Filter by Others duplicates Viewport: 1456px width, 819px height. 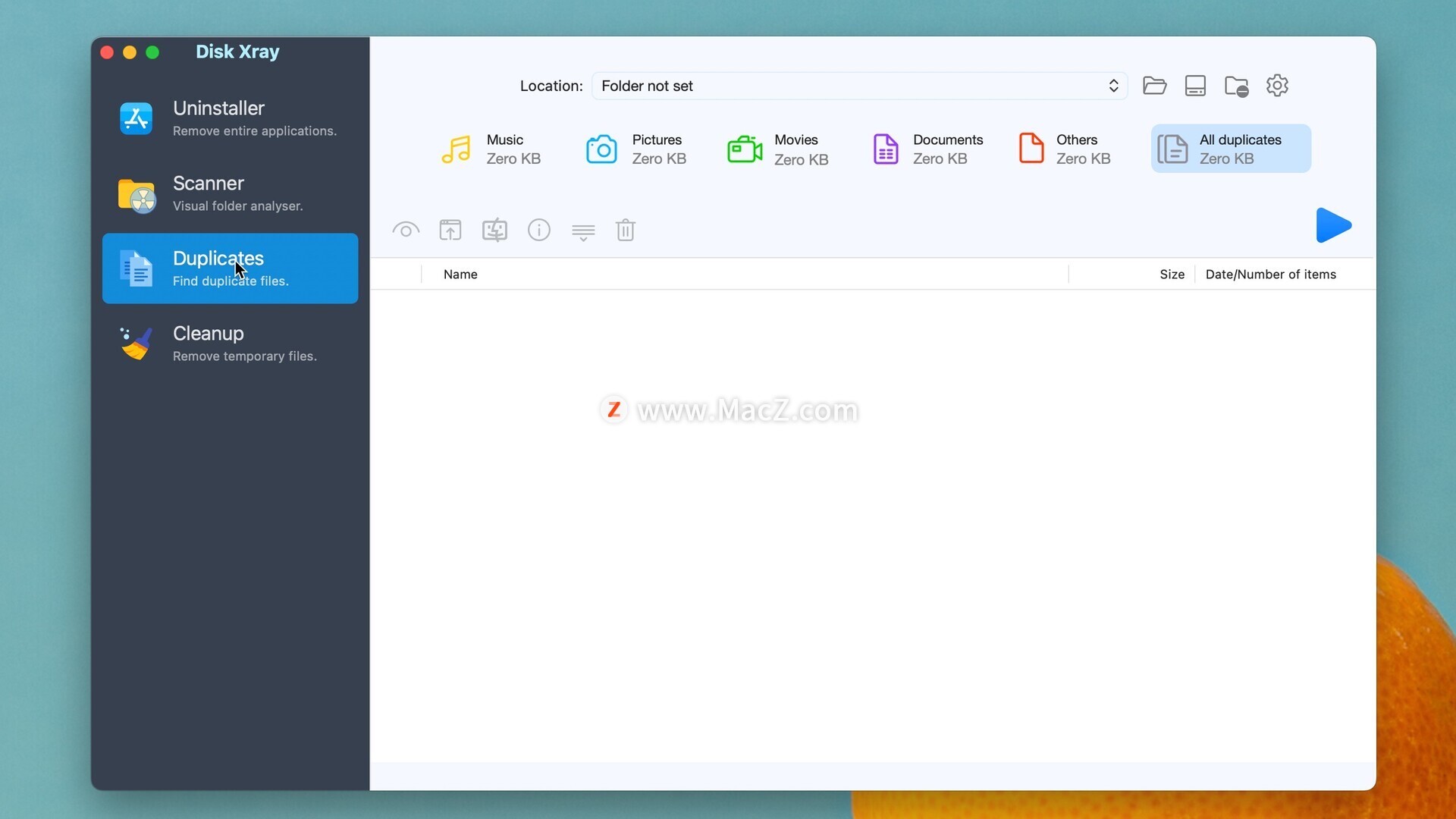(x=1064, y=149)
